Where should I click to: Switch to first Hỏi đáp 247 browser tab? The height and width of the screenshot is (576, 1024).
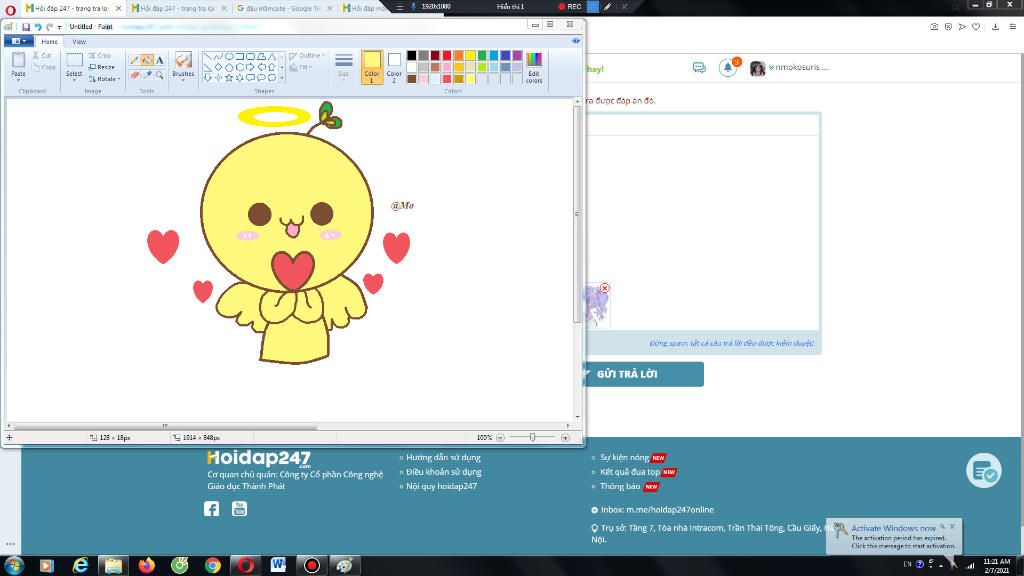coord(72,8)
